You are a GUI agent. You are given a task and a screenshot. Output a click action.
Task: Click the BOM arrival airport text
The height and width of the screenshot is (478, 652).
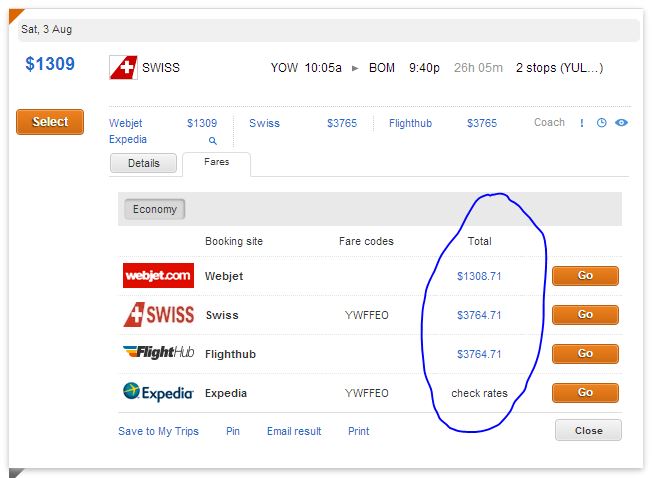[x=382, y=67]
